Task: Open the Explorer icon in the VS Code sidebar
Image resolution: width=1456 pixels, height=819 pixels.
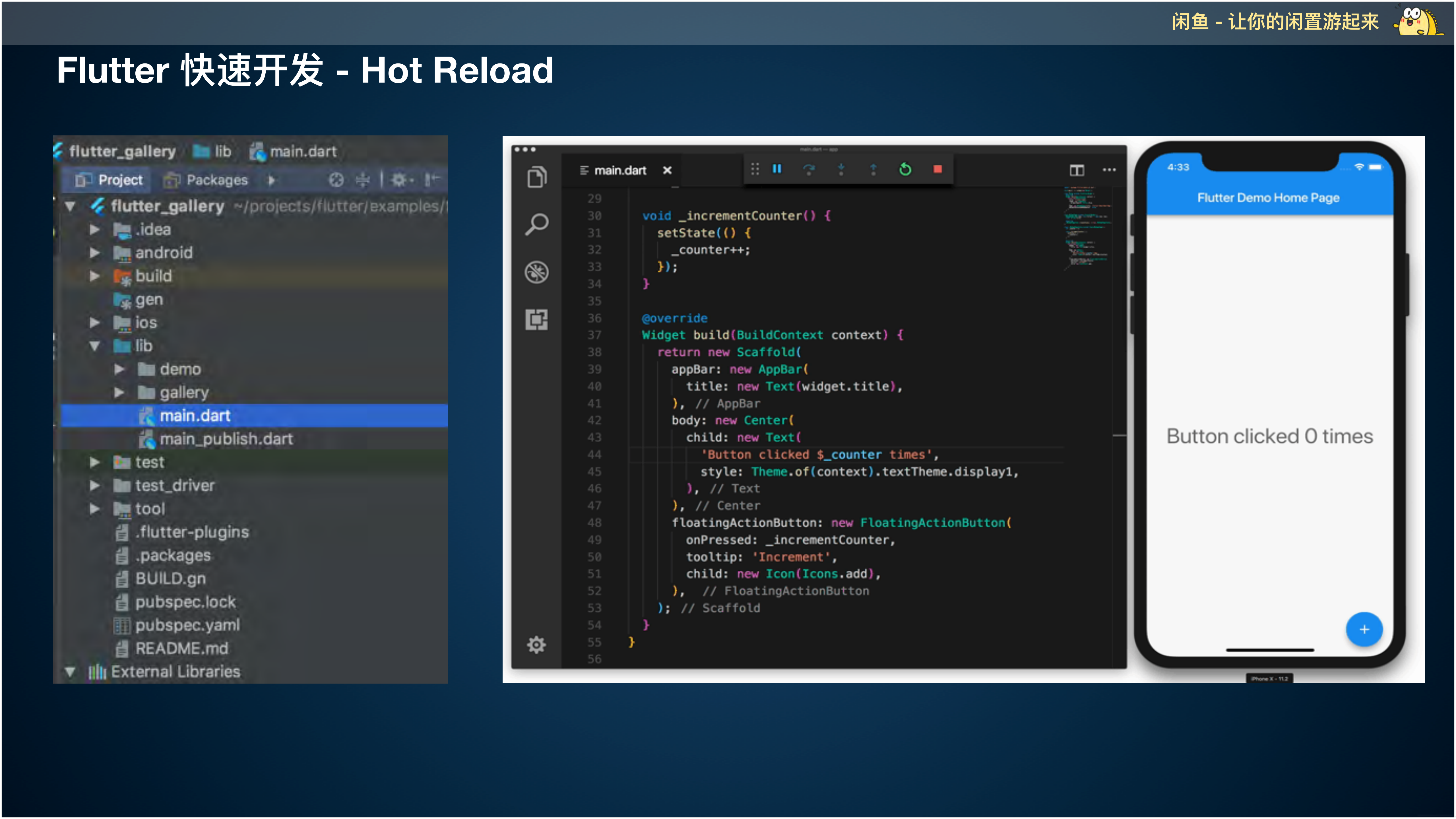Action: pos(536,178)
